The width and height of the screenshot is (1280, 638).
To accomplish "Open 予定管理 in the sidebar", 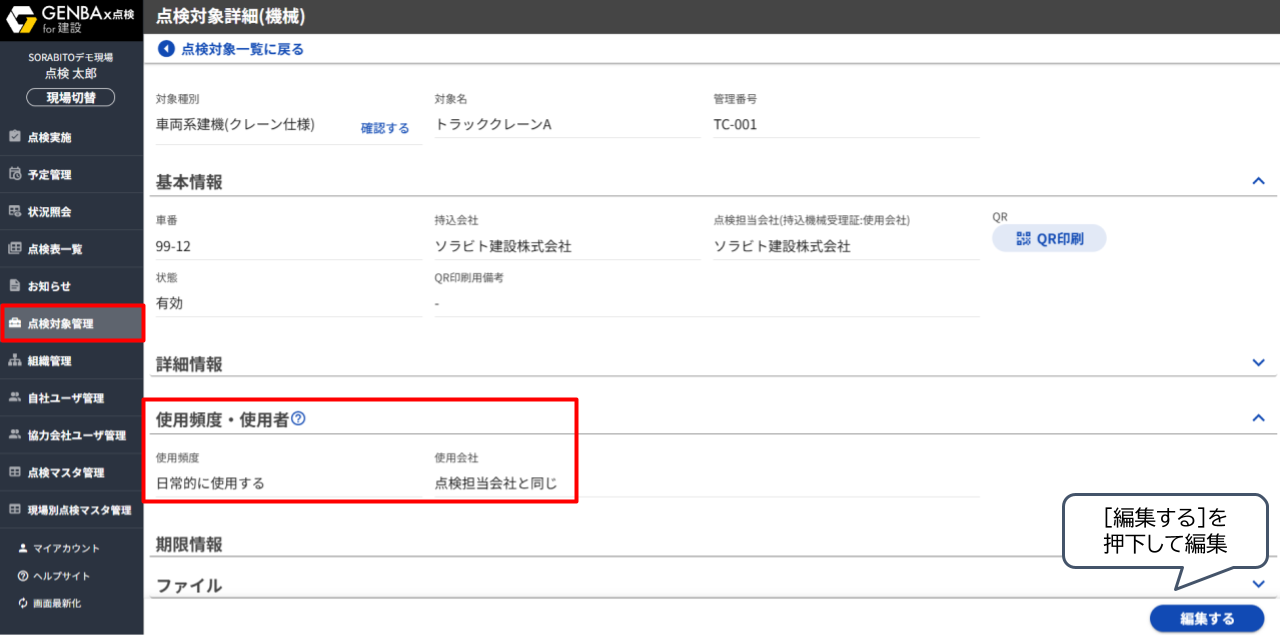I will 49,174.
